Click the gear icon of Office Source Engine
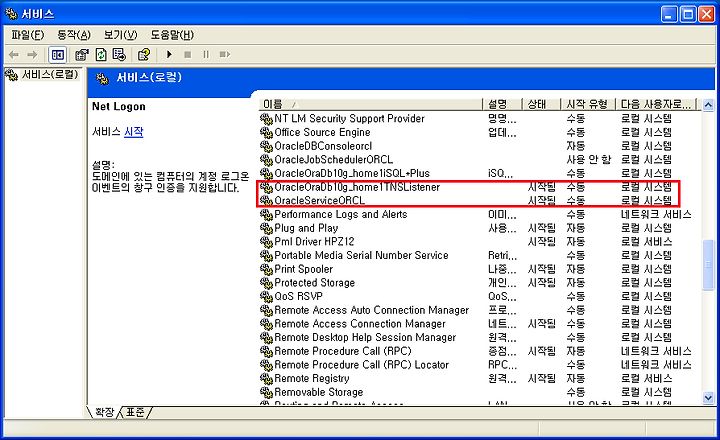 tap(266, 133)
